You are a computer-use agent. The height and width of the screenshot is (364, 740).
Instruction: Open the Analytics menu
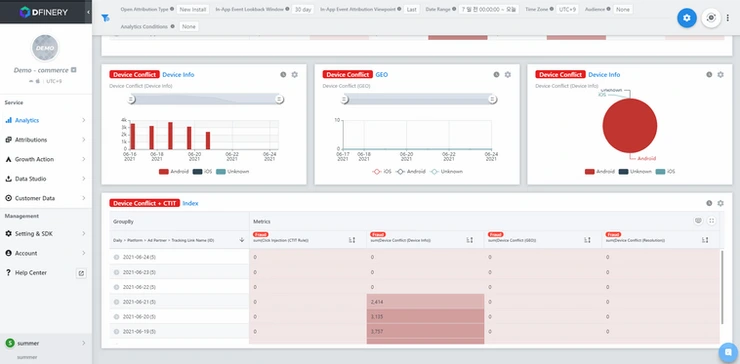click(x=46, y=120)
